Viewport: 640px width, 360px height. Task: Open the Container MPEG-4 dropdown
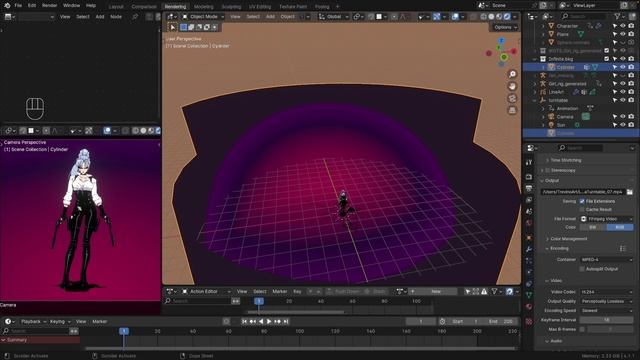(607, 259)
